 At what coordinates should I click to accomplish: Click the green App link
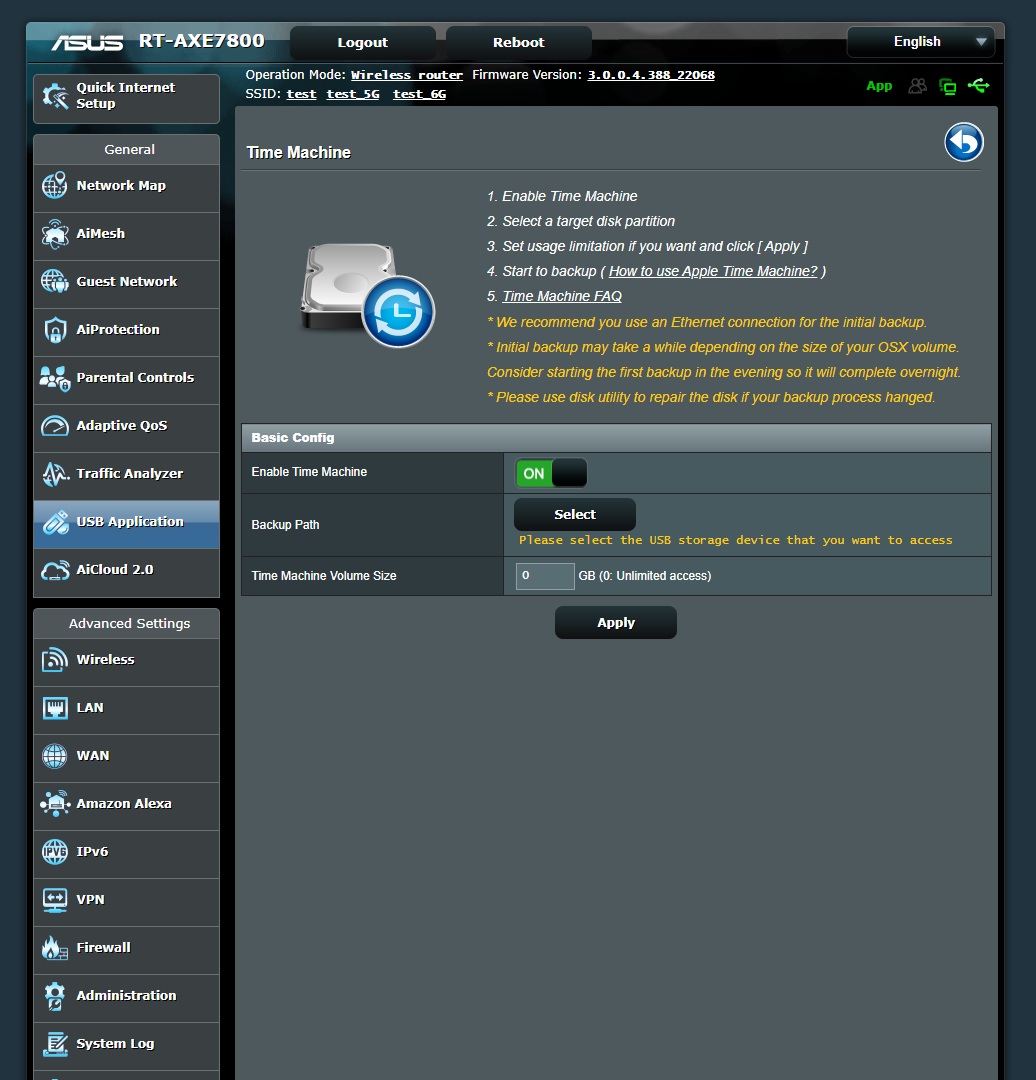coord(879,86)
